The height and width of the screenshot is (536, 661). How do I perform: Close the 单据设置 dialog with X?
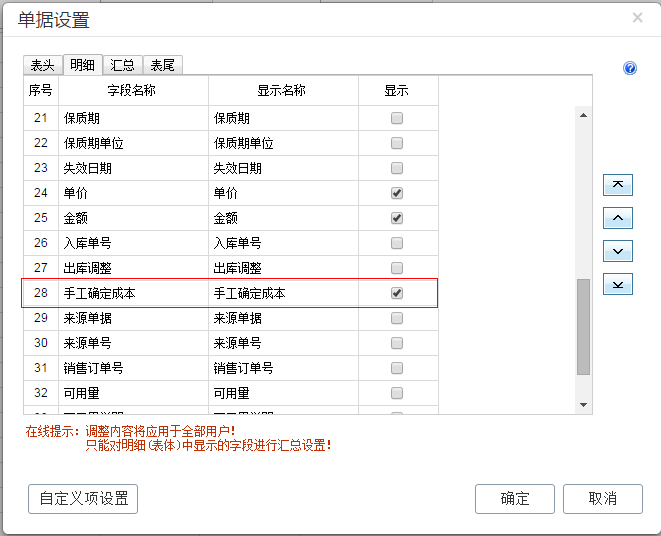point(638,18)
